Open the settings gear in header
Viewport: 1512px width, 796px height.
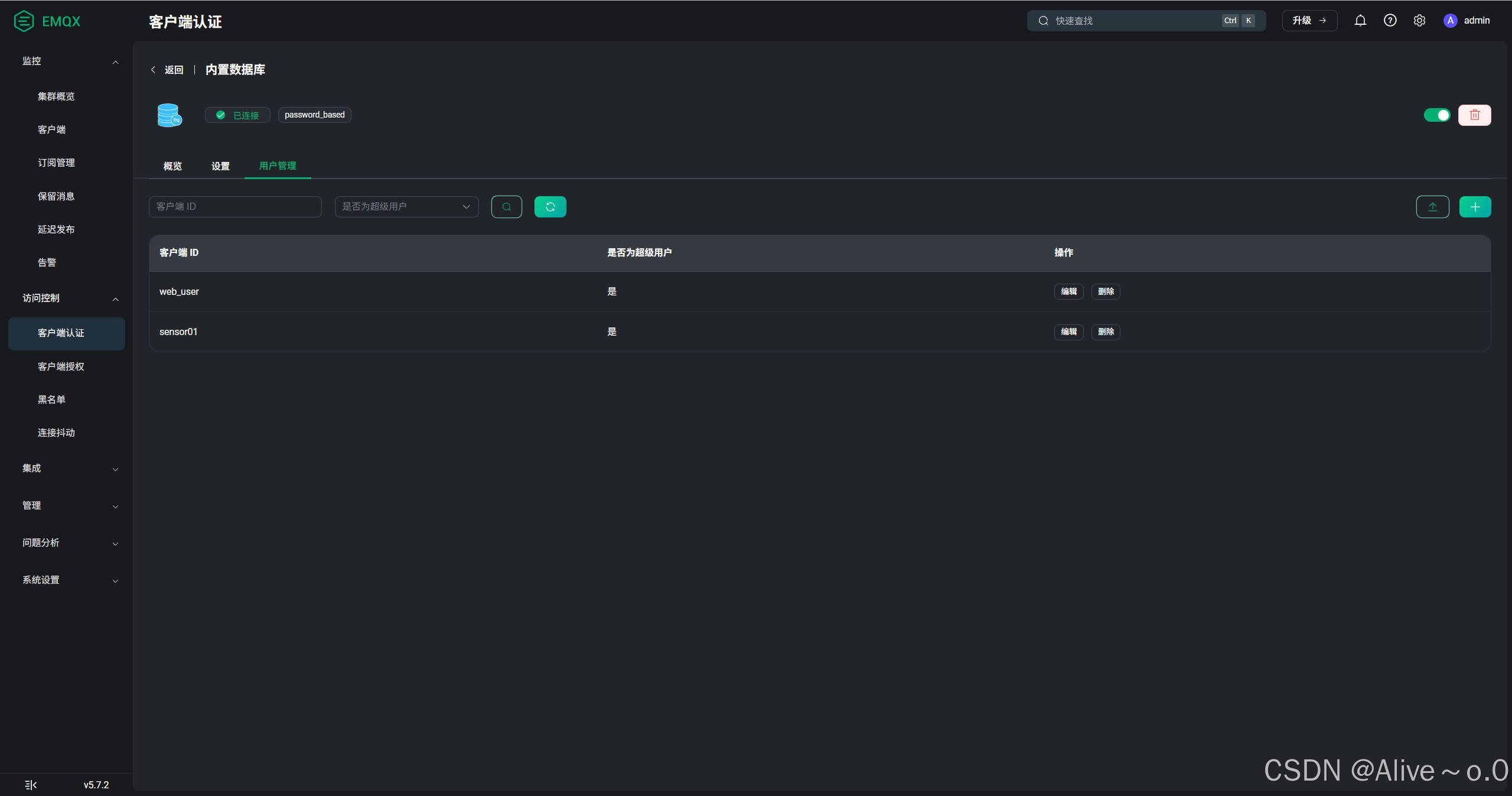(x=1419, y=21)
